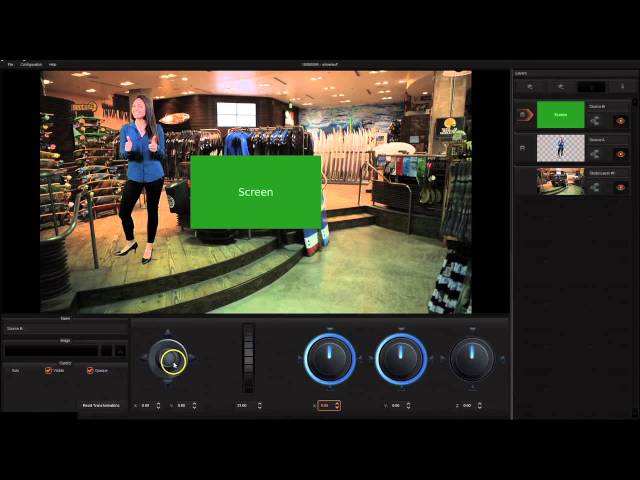Image resolution: width=640 pixels, height=480 pixels.
Task: Click right arrow of second rotation knob
Action: coord(431,359)
